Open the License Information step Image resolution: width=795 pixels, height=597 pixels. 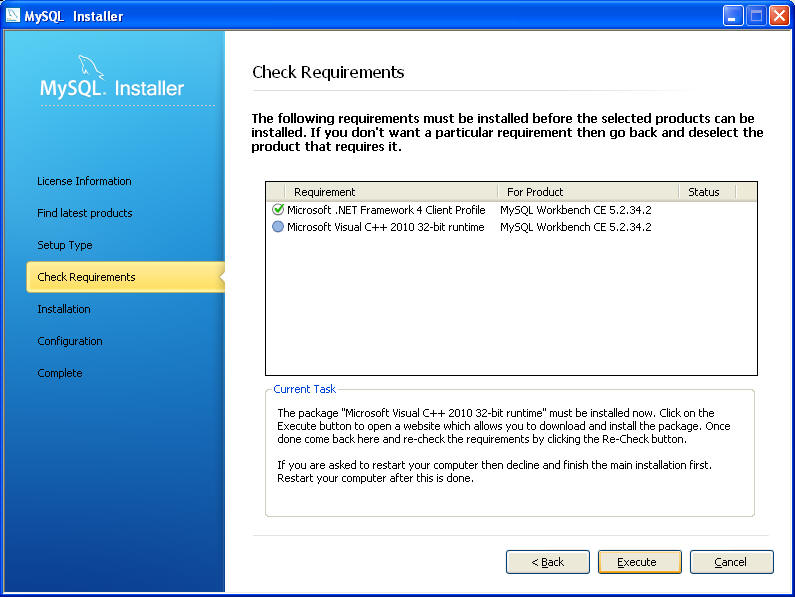(x=84, y=181)
